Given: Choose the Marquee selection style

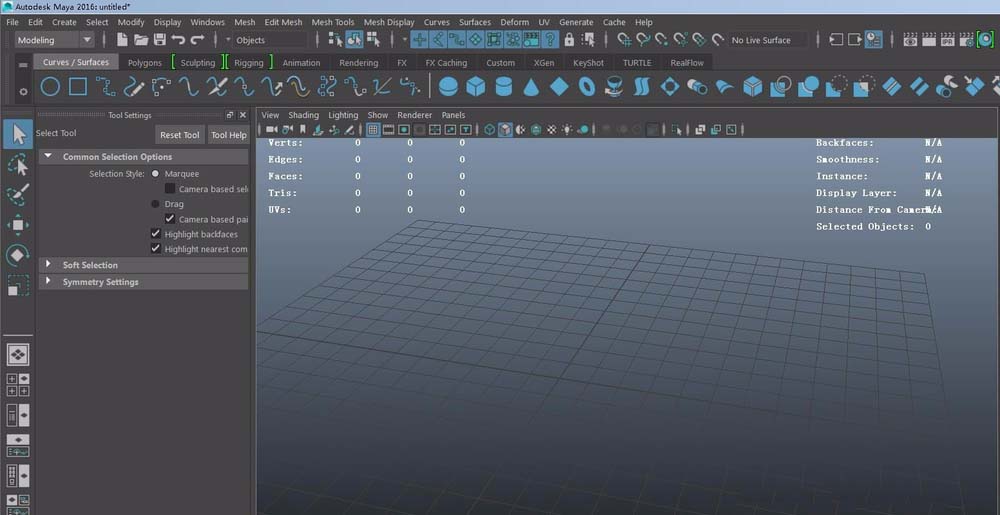Looking at the screenshot, I should pos(156,173).
